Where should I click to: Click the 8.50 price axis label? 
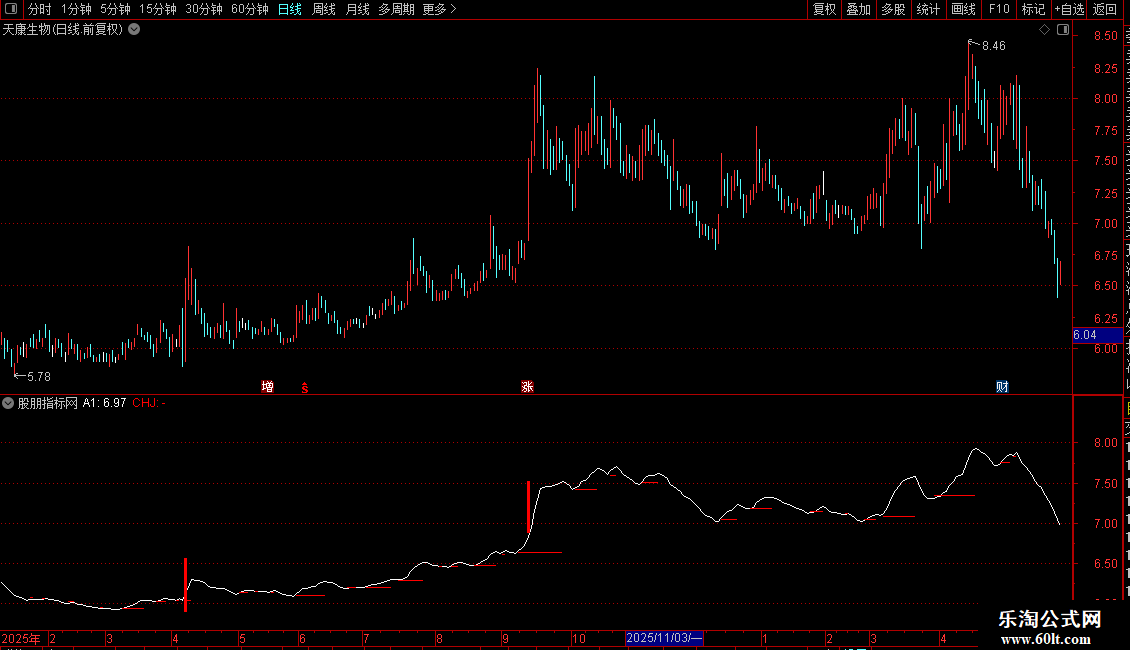(1105, 36)
